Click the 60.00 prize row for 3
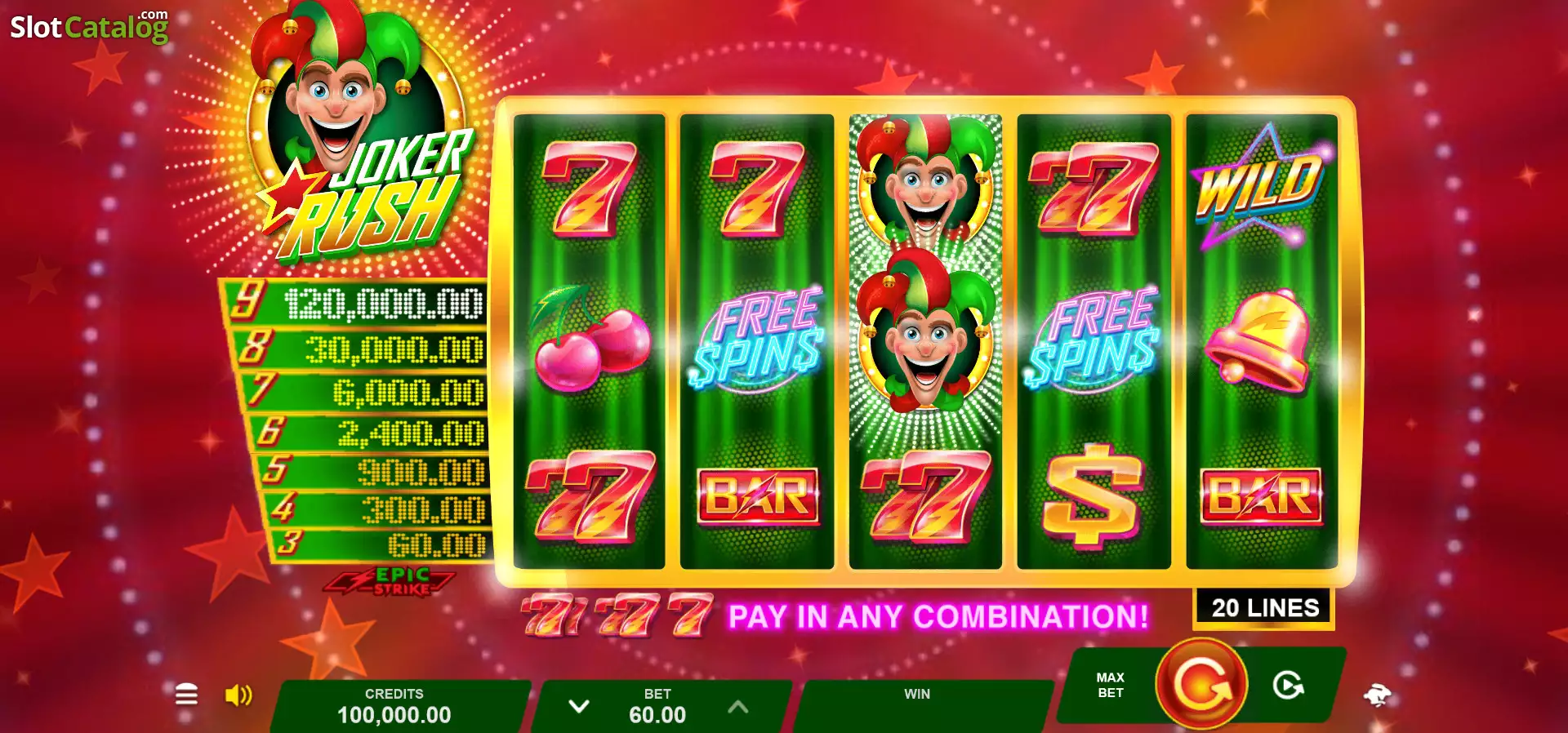1568x733 pixels. (380, 544)
